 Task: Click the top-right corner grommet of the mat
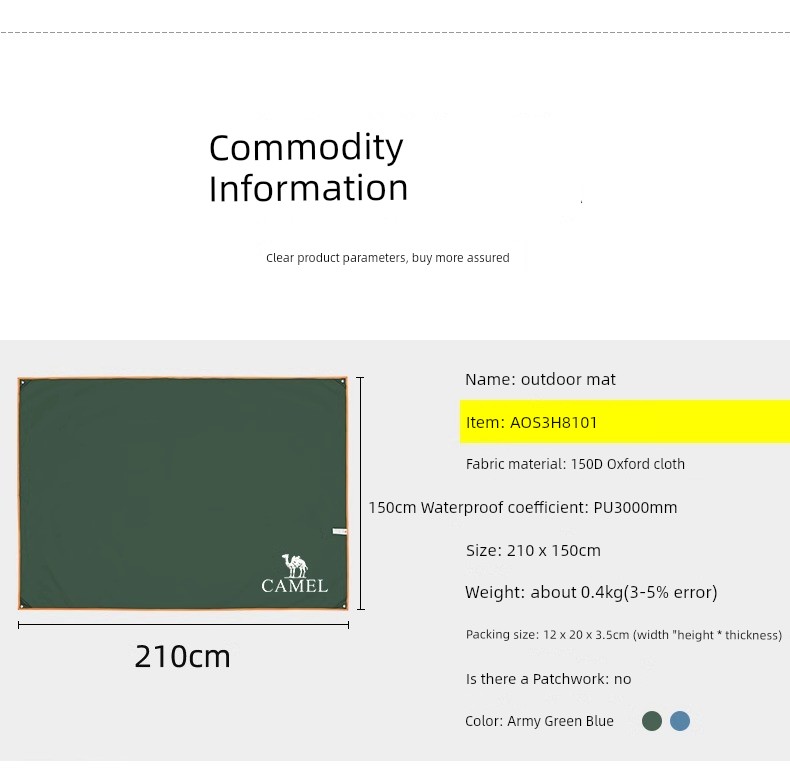pos(343,382)
